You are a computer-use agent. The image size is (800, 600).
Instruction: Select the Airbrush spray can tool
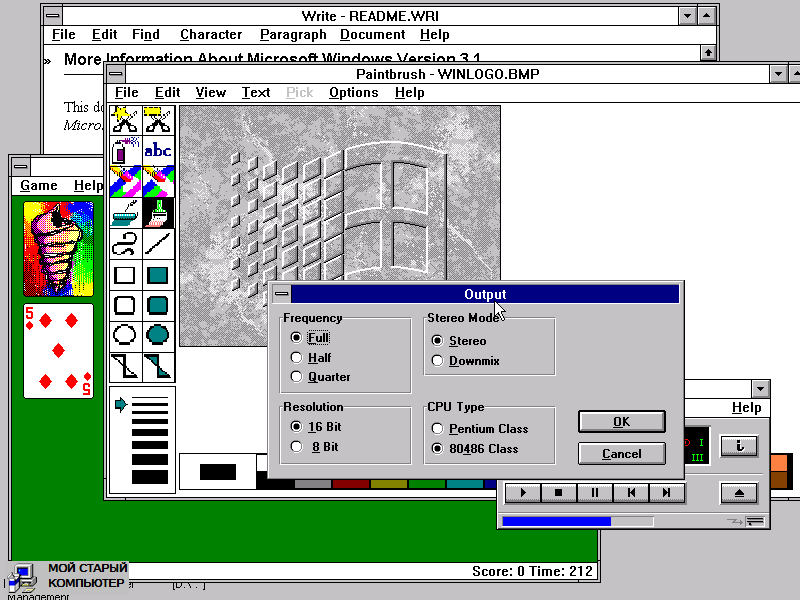tap(125, 152)
